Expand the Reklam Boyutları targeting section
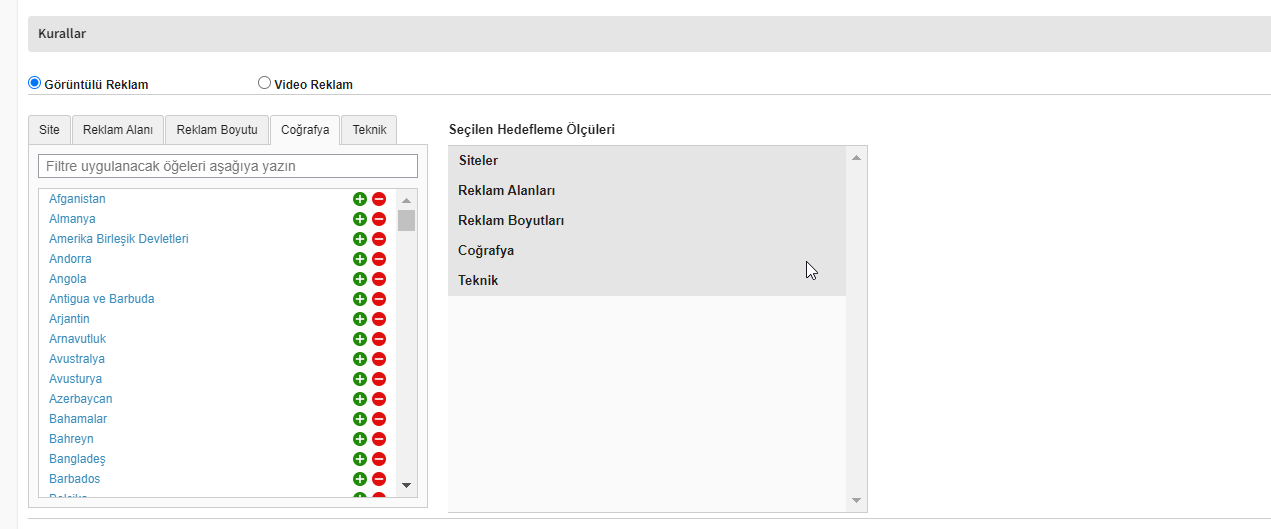Viewport: 1271px width, 529px height. 511,221
